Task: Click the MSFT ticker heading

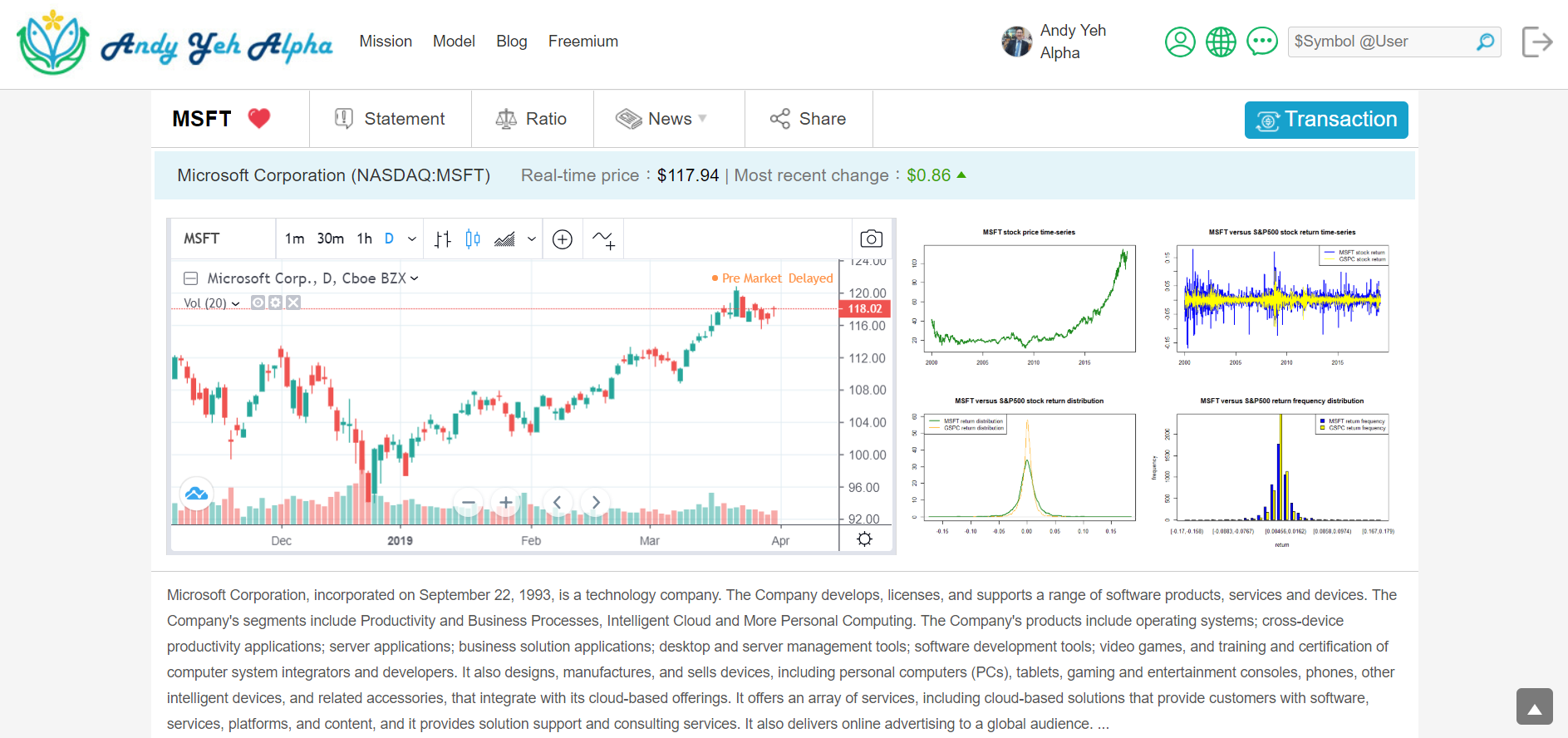Action: click(x=202, y=119)
